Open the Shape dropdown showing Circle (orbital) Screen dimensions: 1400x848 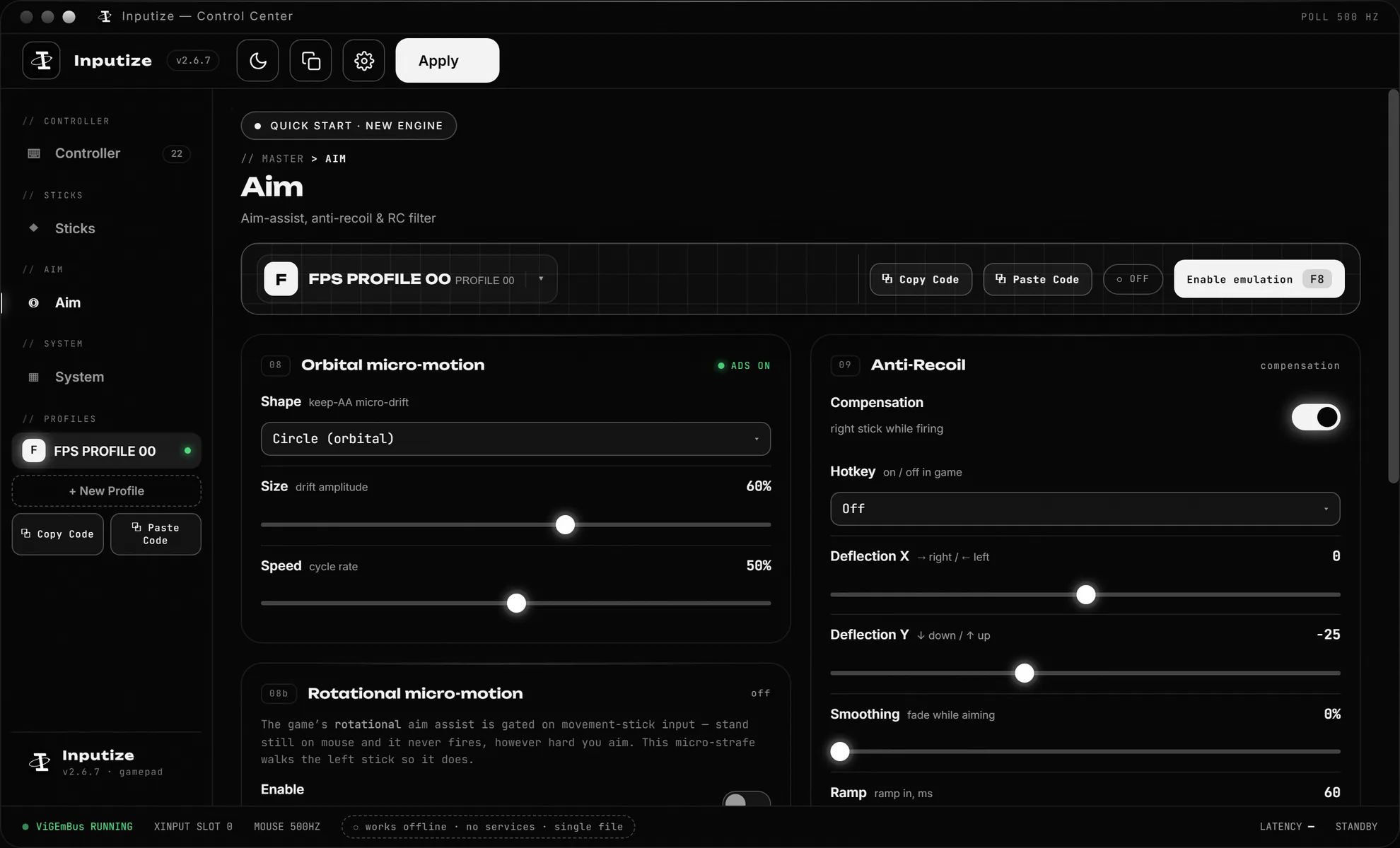515,439
